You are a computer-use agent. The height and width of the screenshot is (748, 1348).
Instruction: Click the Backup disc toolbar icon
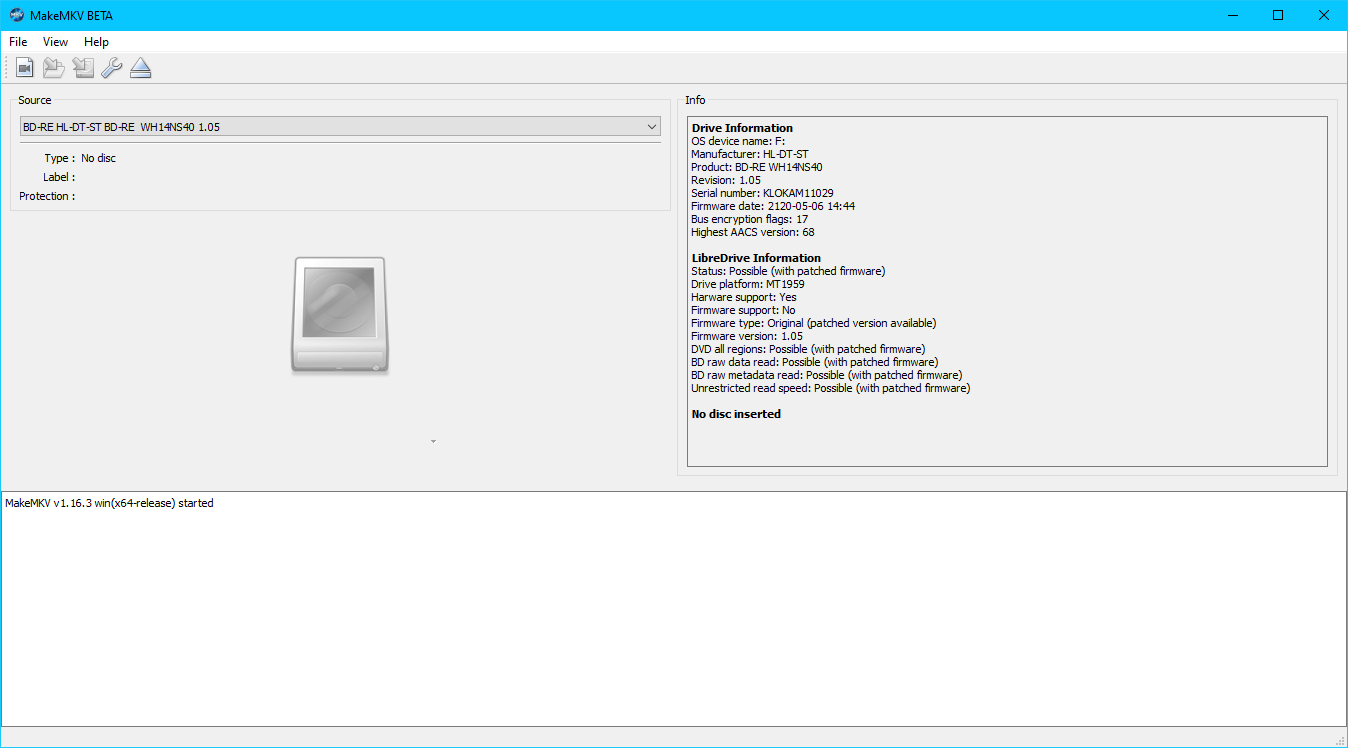(82, 68)
